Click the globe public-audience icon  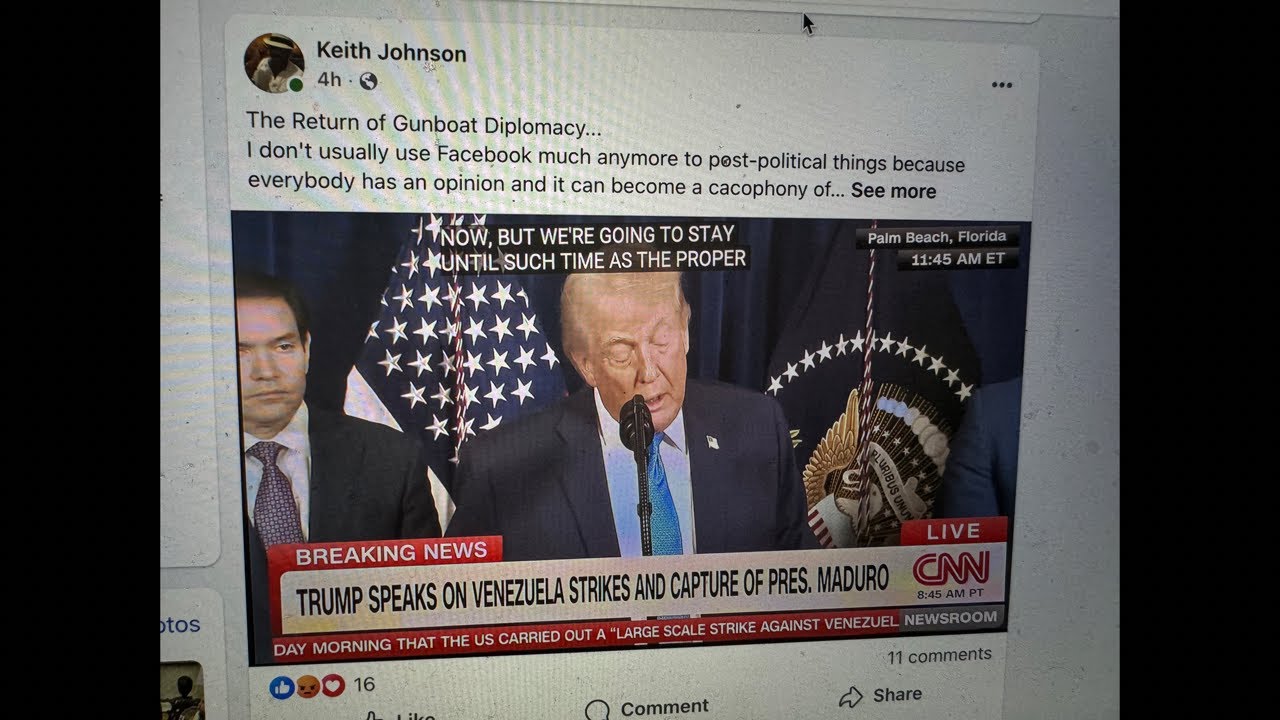(x=368, y=81)
